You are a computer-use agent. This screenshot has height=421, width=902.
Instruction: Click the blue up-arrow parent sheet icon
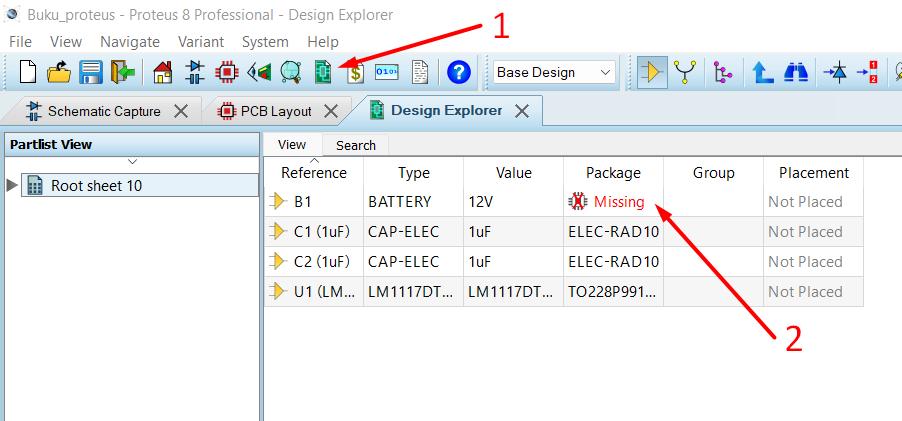coord(762,72)
